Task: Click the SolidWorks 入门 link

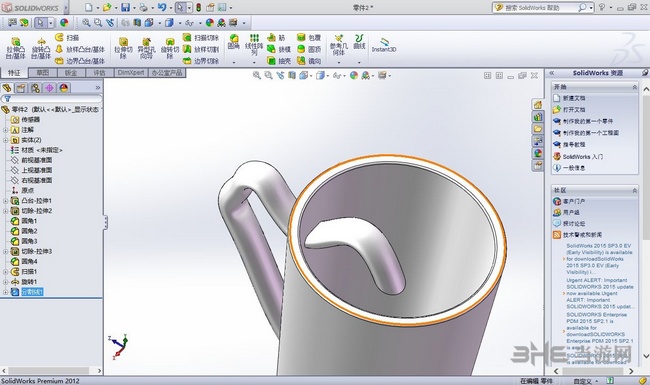Action: (x=582, y=157)
